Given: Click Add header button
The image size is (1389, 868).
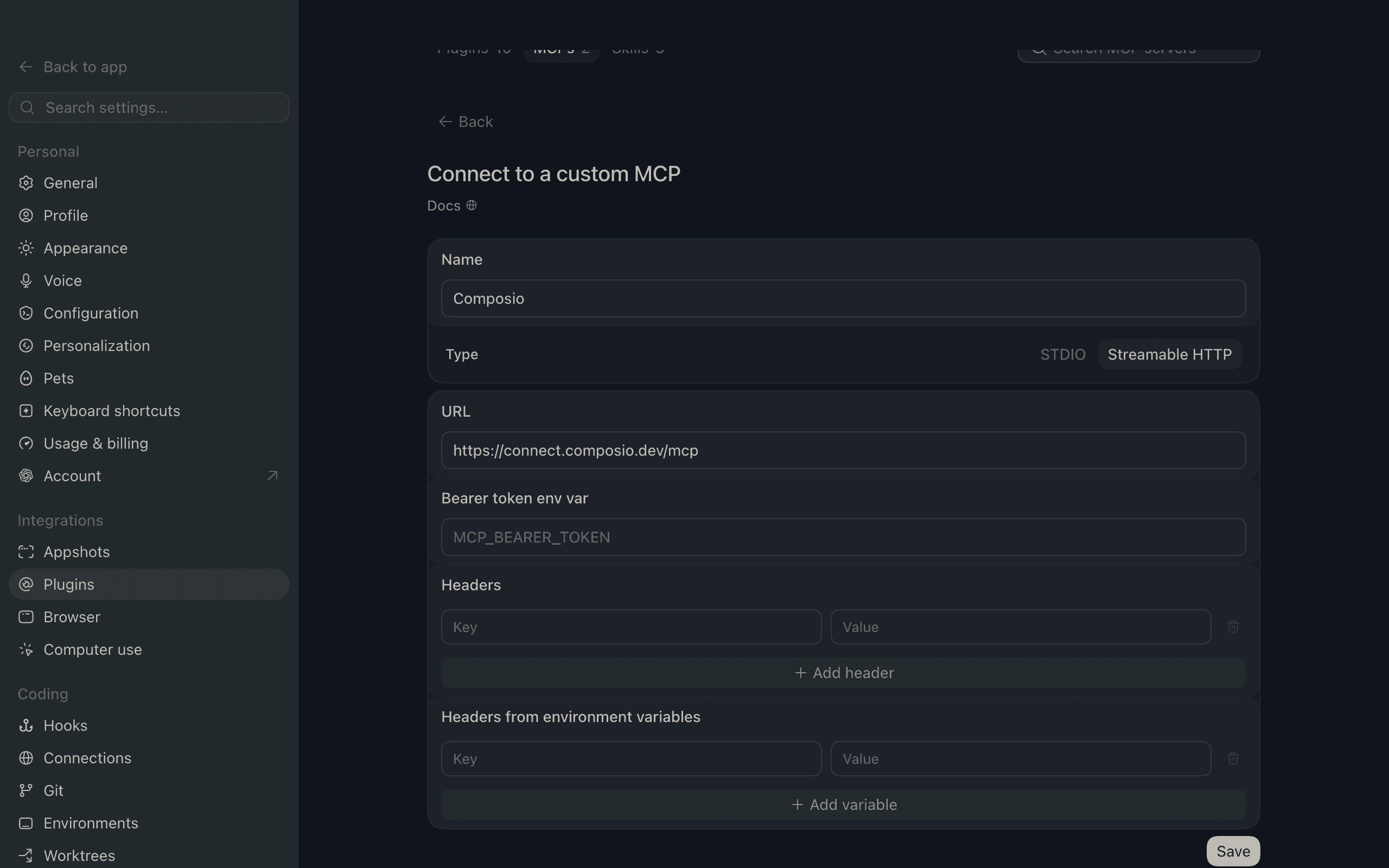Looking at the screenshot, I should tap(843, 673).
